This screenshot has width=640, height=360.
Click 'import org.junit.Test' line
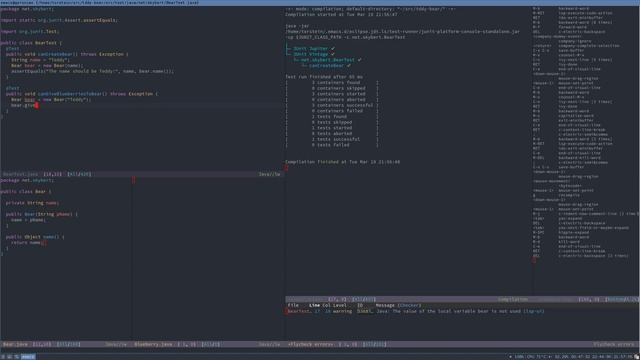[x=30, y=31]
